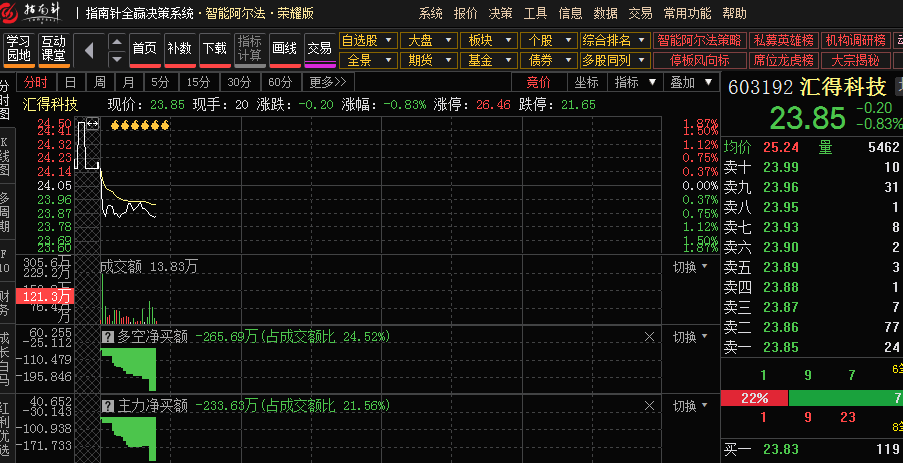Open the 工具 menu
Viewport: 903px width, 463px height.
pyautogui.click(x=536, y=13)
